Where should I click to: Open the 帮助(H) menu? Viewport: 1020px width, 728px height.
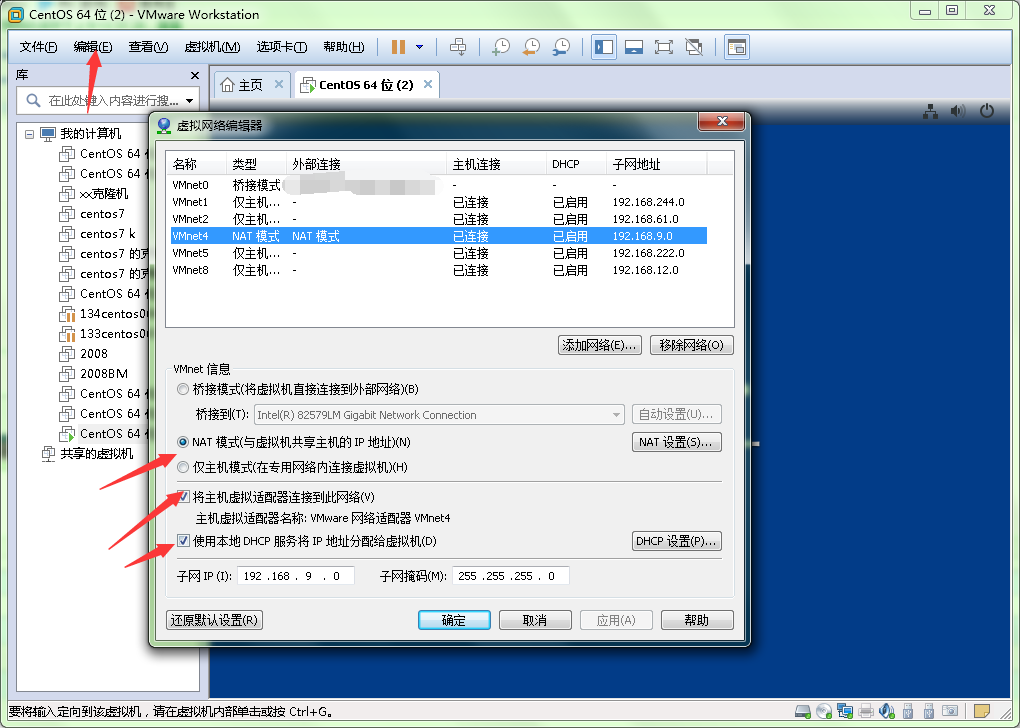pos(343,47)
